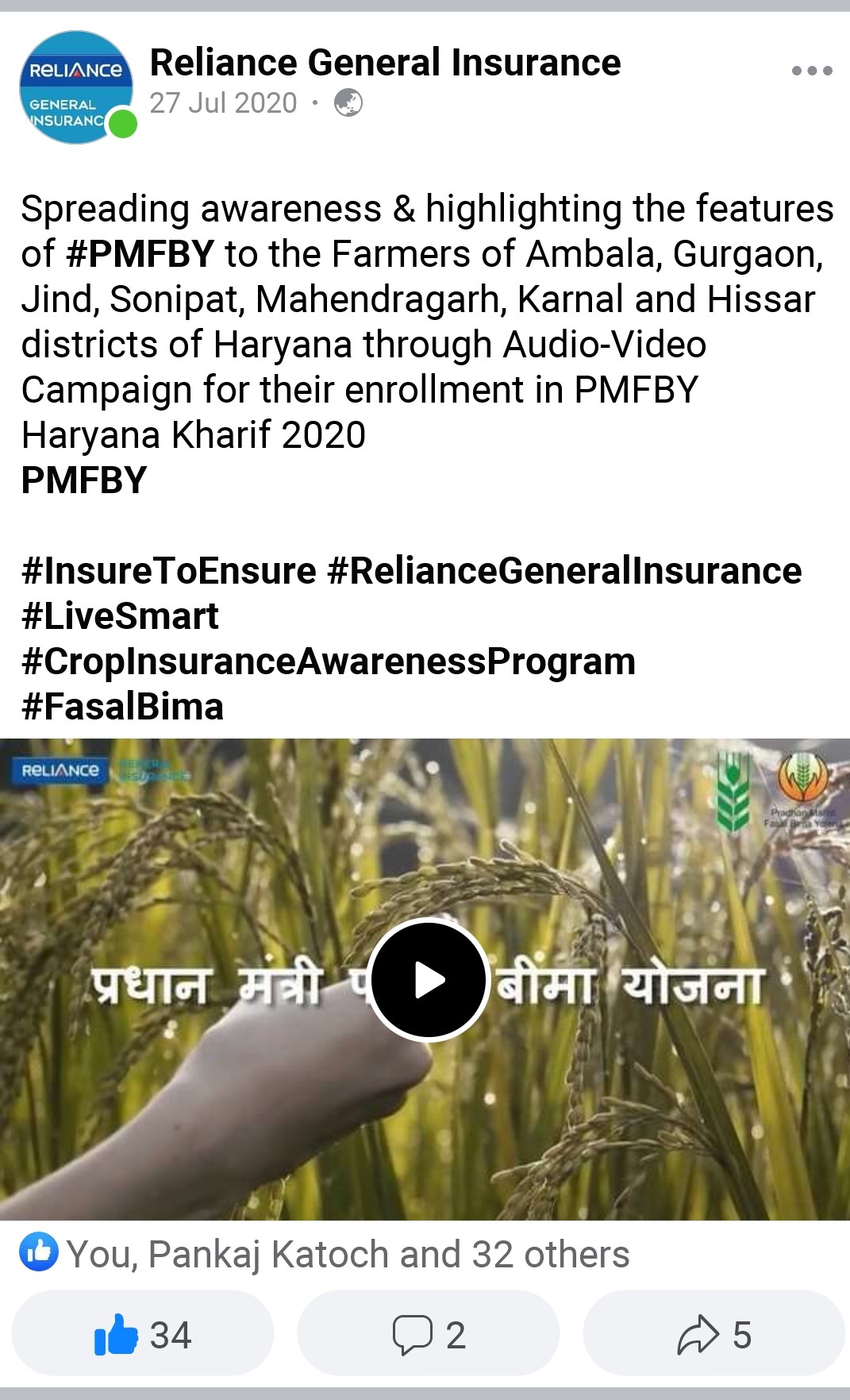Open the #PMFBY hashtag in post
Image resolution: width=850 pixels, height=1400 pixels.
click(x=140, y=254)
